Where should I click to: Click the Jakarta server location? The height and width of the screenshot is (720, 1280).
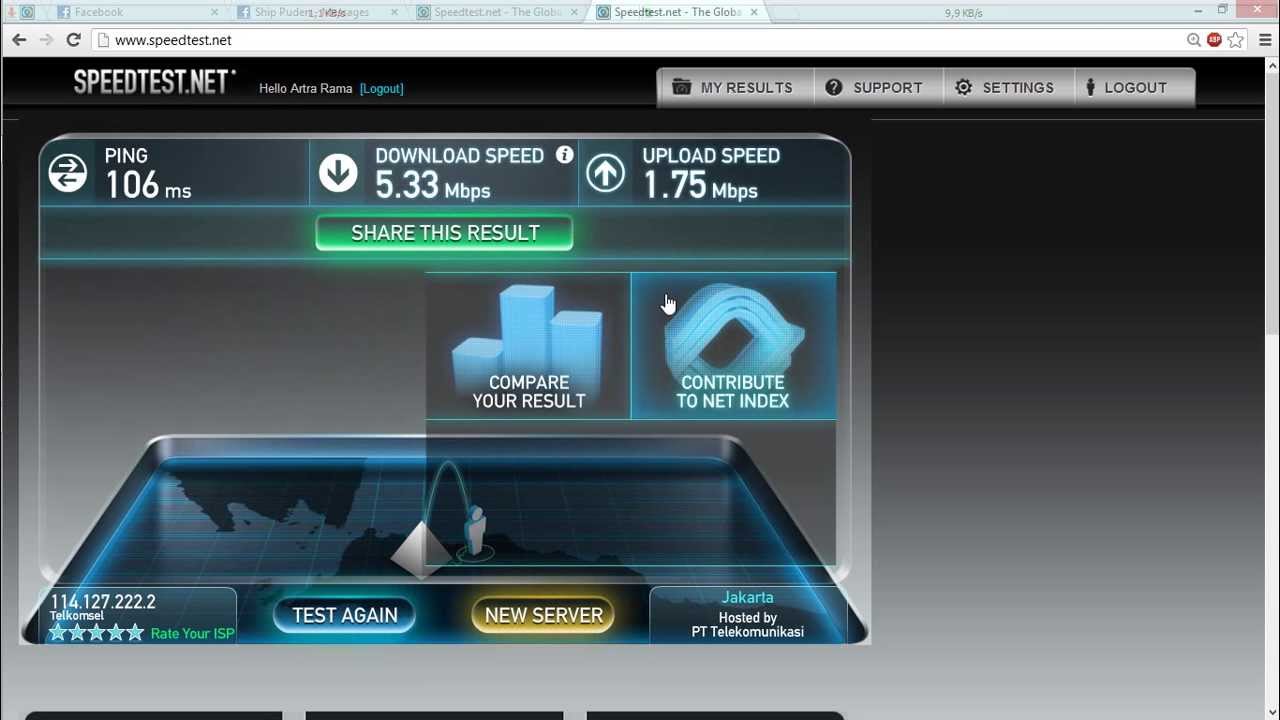pos(747,597)
